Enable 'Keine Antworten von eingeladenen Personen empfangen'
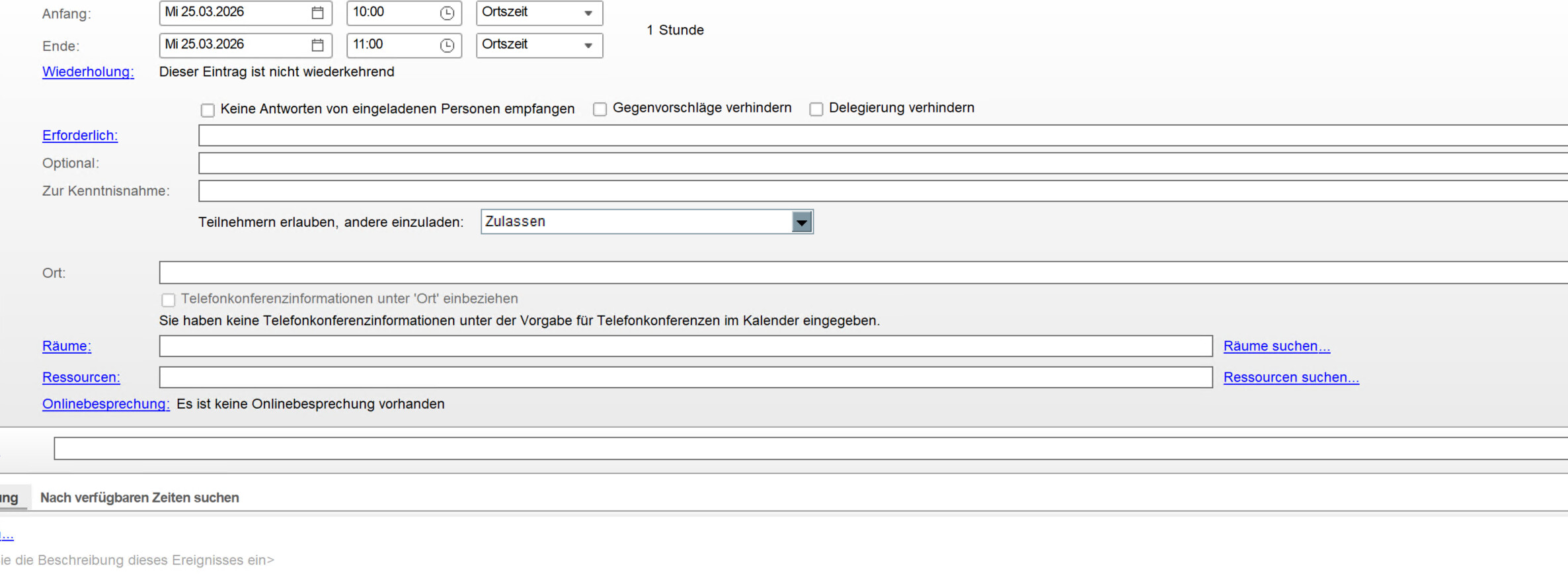The width and height of the screenshot is (1568, 574). 208,110
